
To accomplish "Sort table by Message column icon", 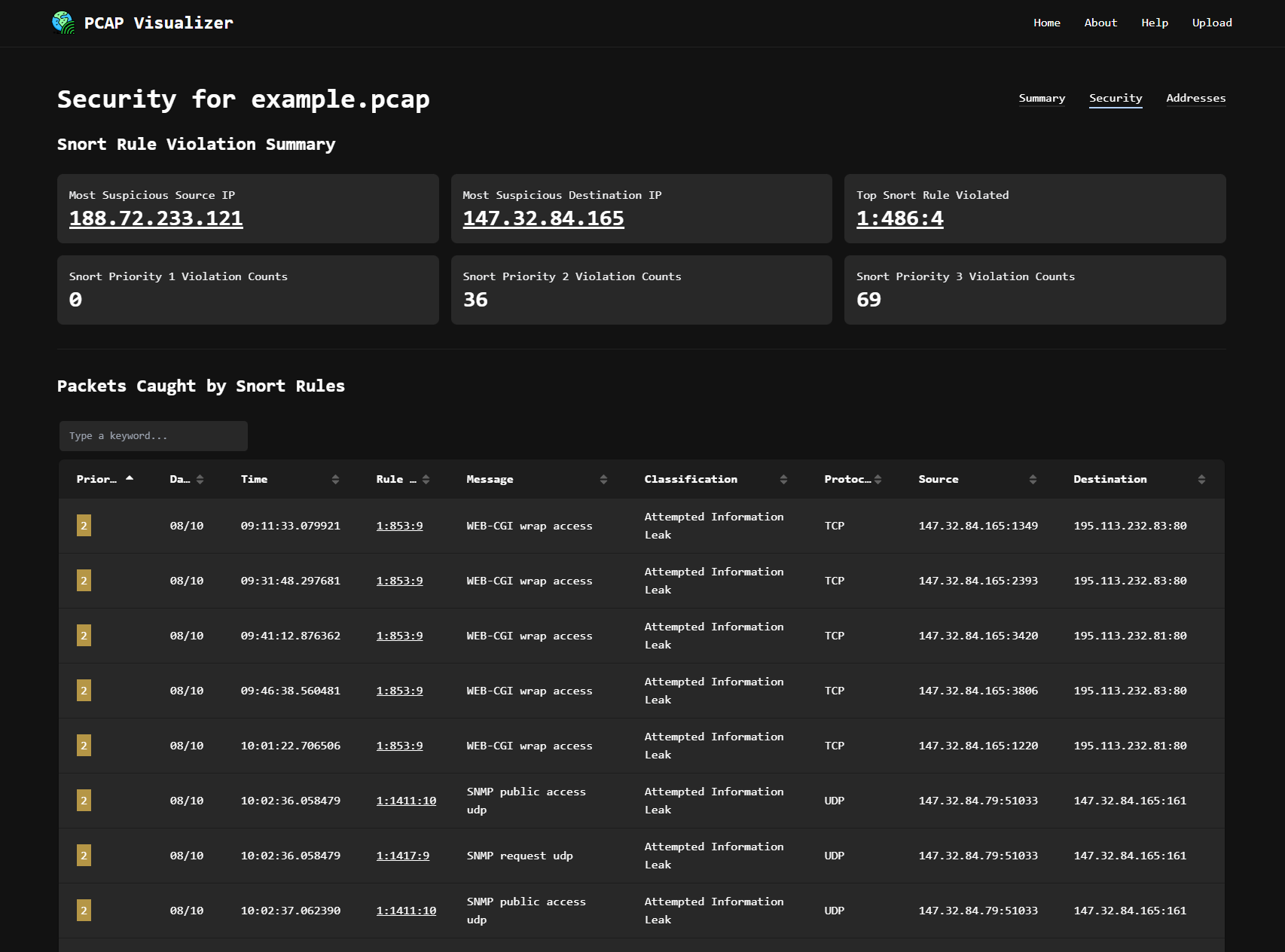I will point(603,479).
